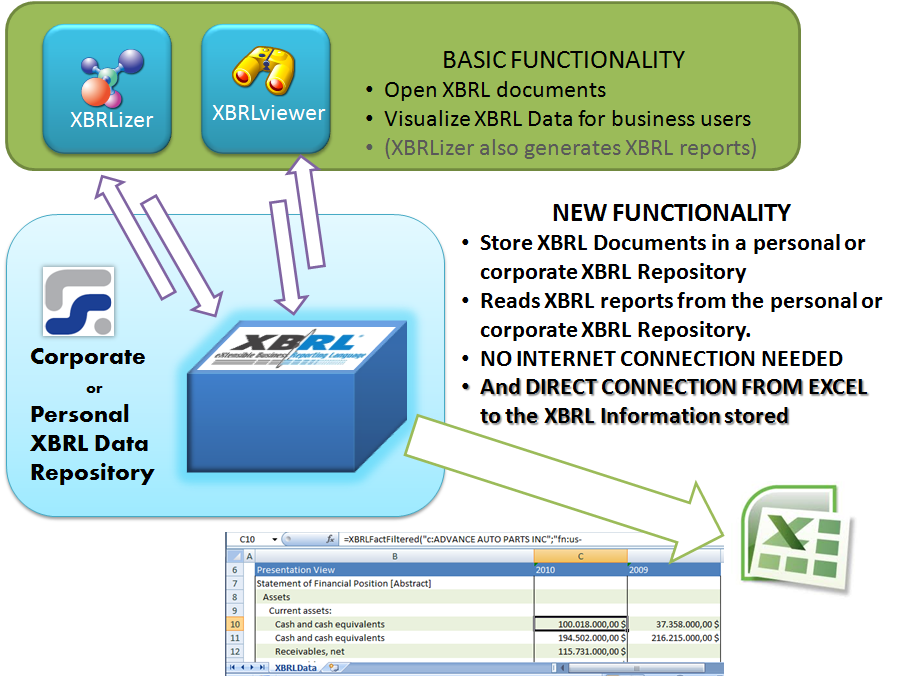Click Visualize XBRL Data for business users
This screenshot has width=904, height=677.
(567, 119)
